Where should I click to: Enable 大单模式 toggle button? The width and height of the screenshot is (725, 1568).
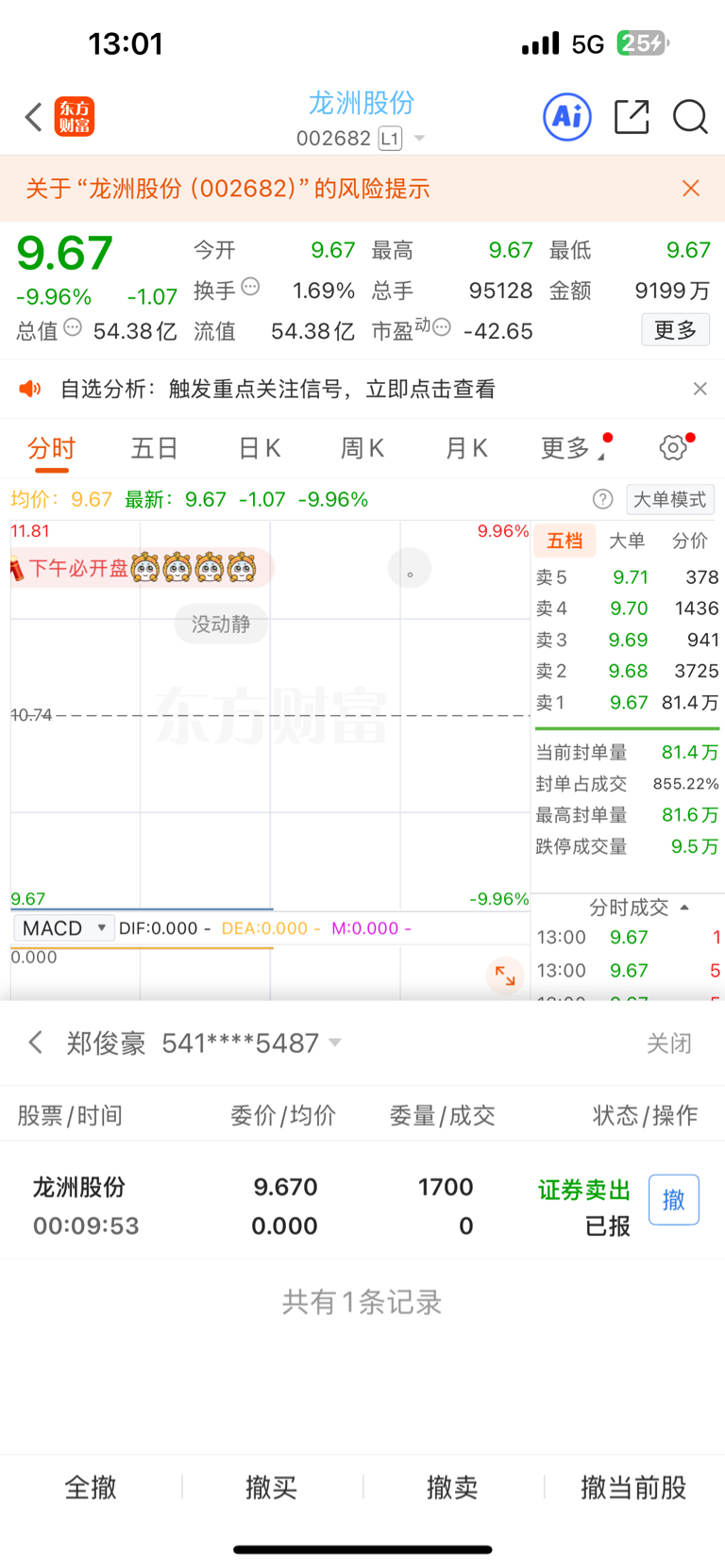(669, 499)
